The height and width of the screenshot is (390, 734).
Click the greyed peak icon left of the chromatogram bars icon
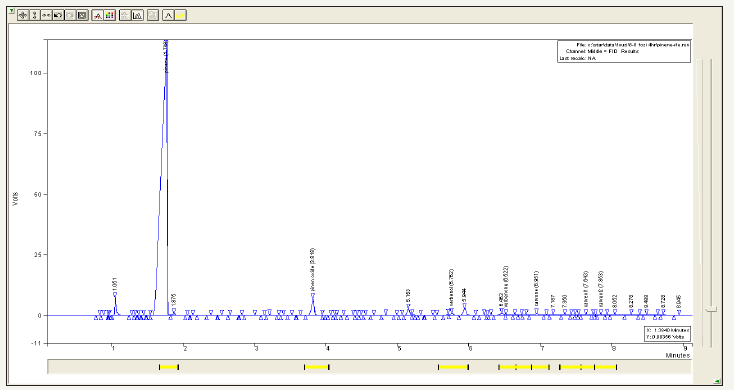point(125,15)
